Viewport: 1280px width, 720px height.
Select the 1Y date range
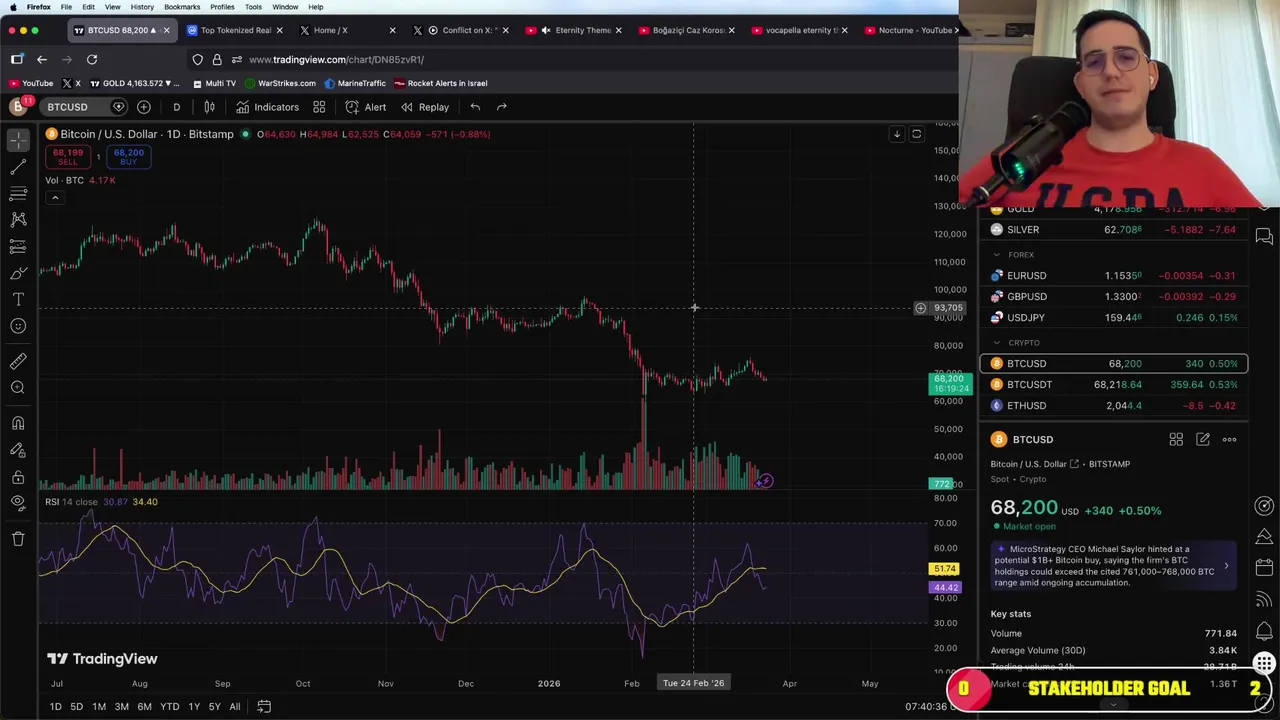(x=194, y=707)
